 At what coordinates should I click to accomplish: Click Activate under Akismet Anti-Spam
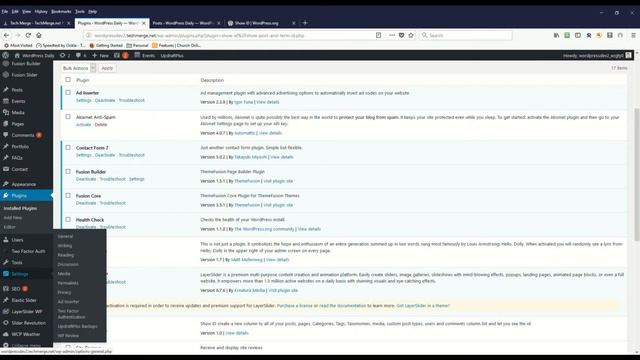pyautogui.click(x=83, y=124)
